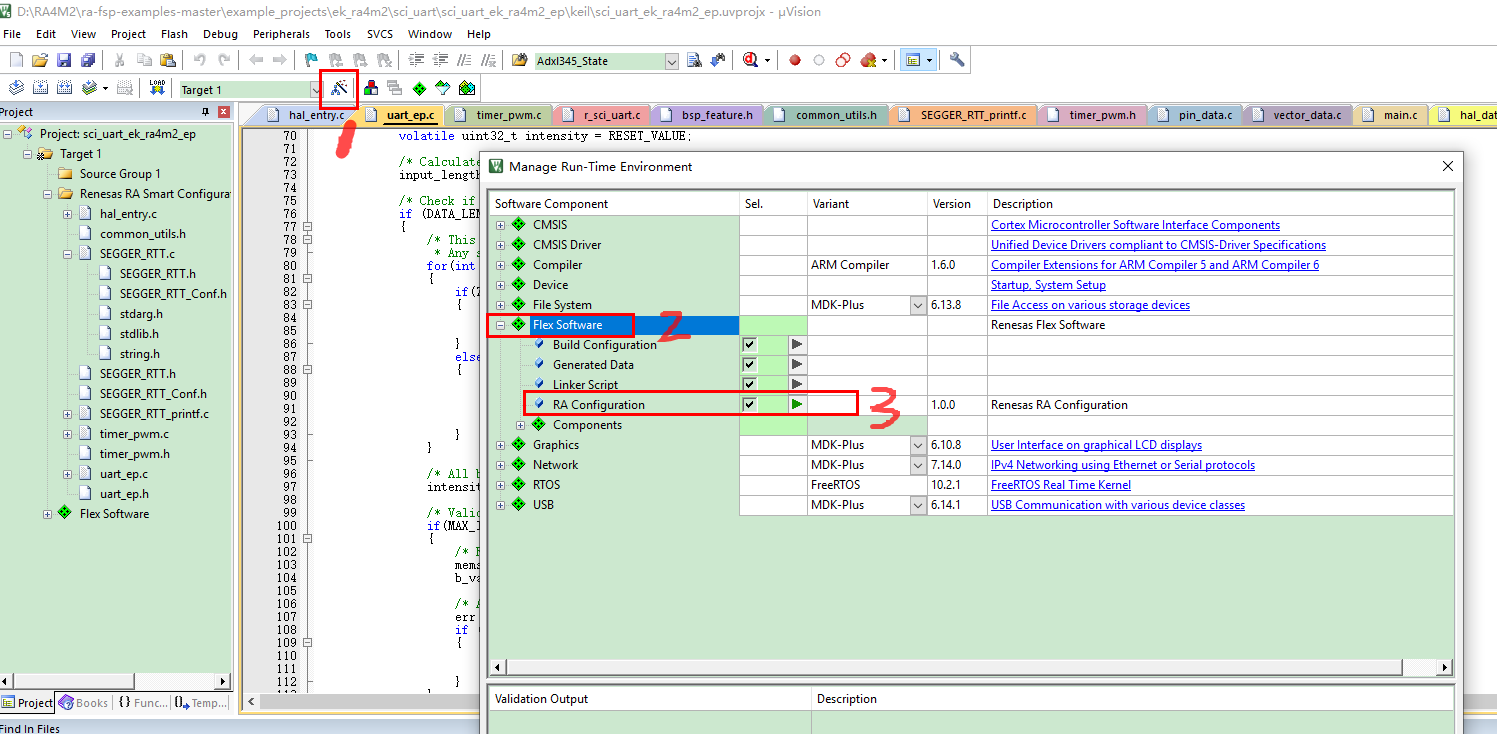Open Manage Project Items icon
This screenshot has width=1497, height=734.
pos(371,88)
